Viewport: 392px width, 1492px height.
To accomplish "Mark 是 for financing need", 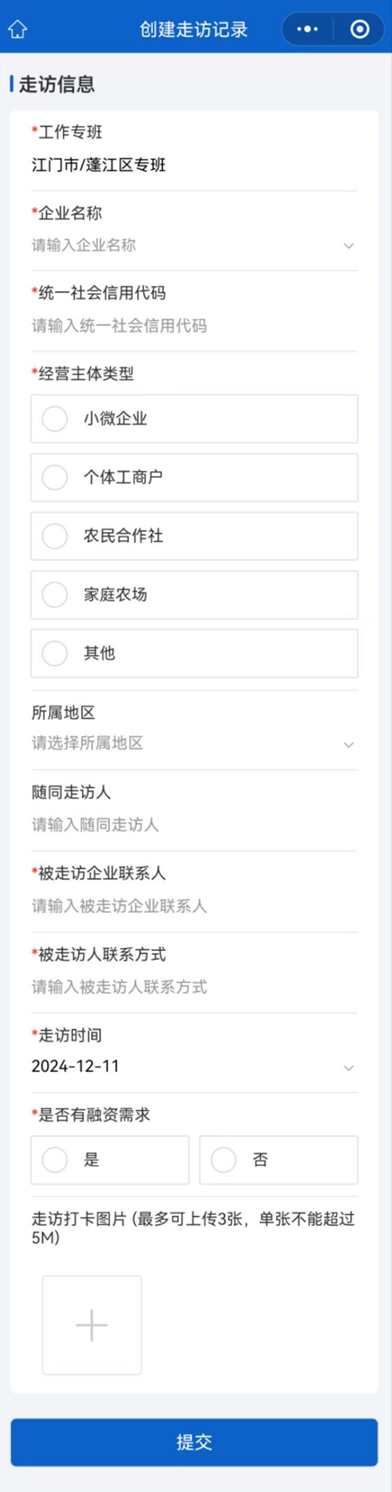I will click(110, 1160).
